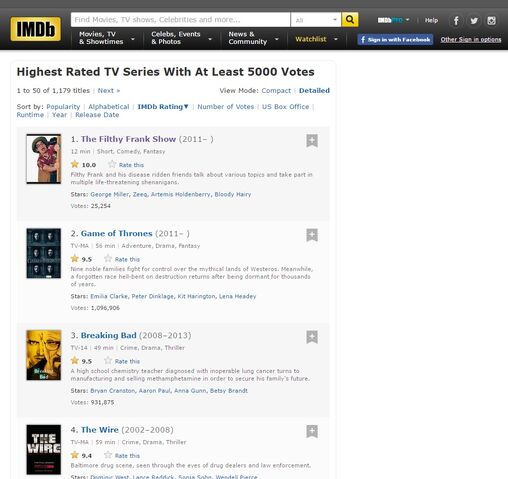Open search category All dropdown
Screen dimensions: 508x479
316,20
